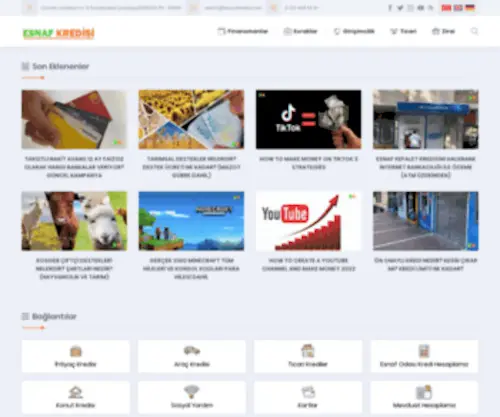Viewport: 500px width, 417px height.
Task: Click the phone icon in top bar
Action: click(274, 8)
